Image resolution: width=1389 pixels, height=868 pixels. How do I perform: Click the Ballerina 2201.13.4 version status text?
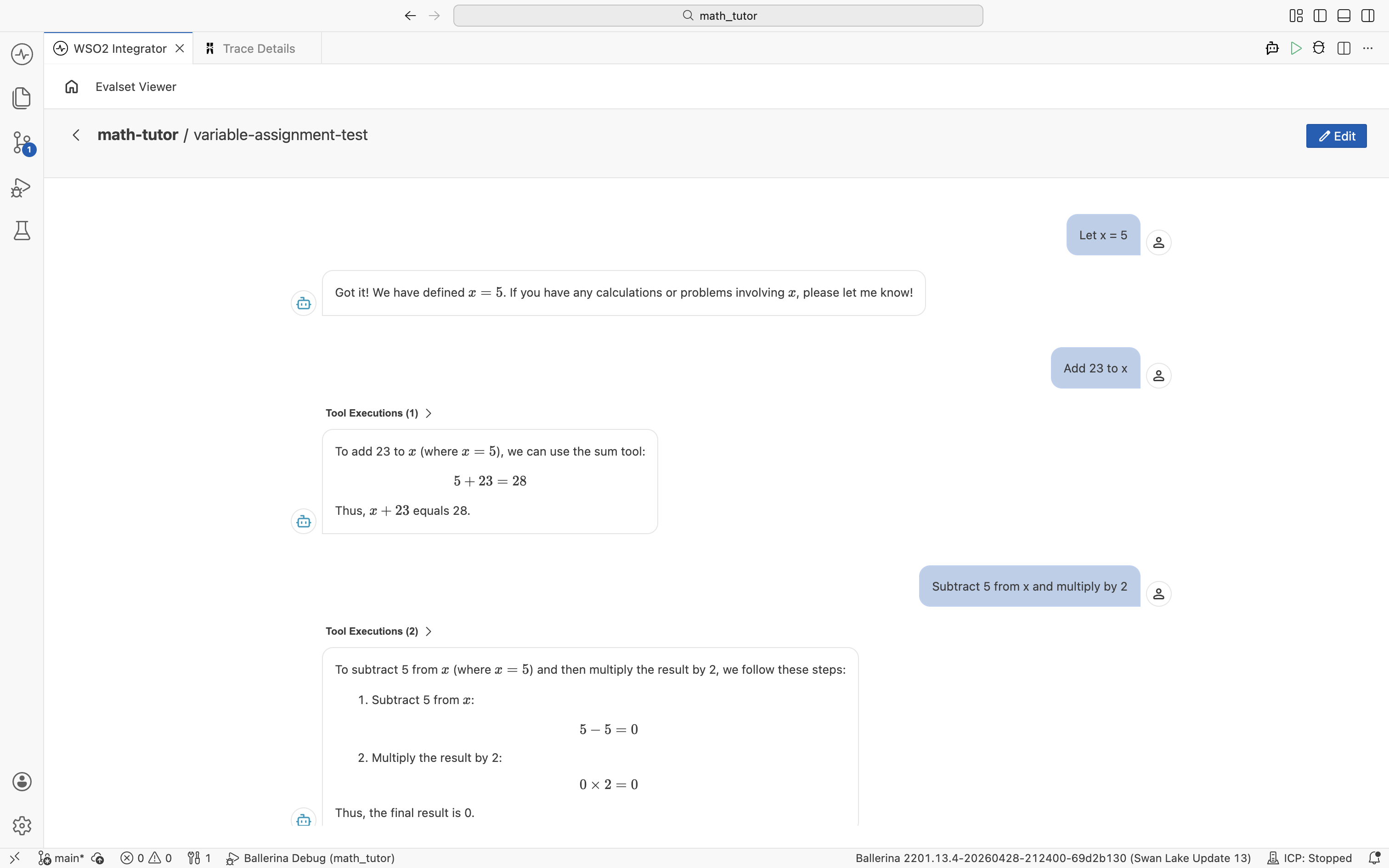[x=1053, y=858]
